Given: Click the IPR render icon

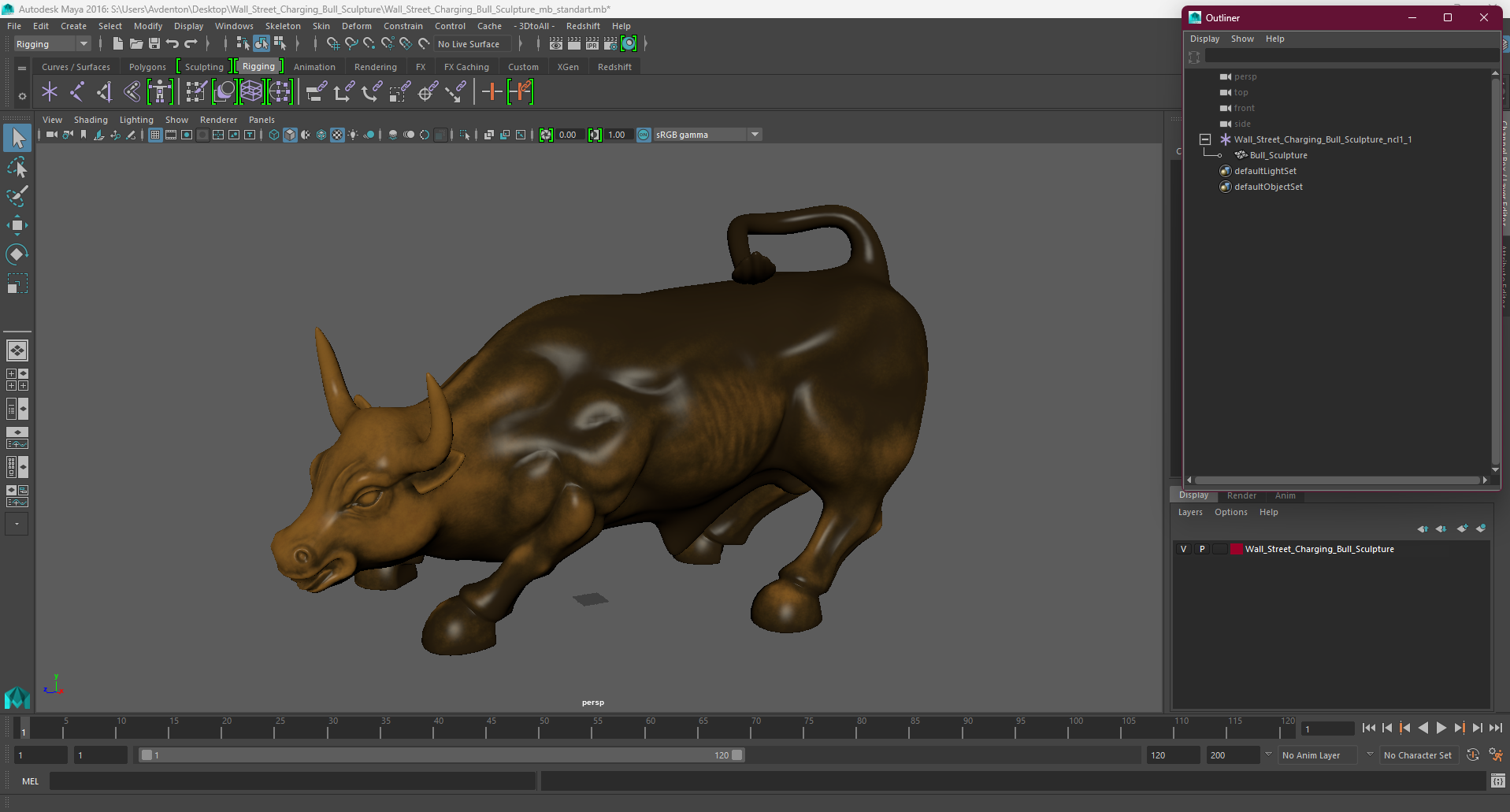Looking at the screenshot, I should click(x=592, y=44).
